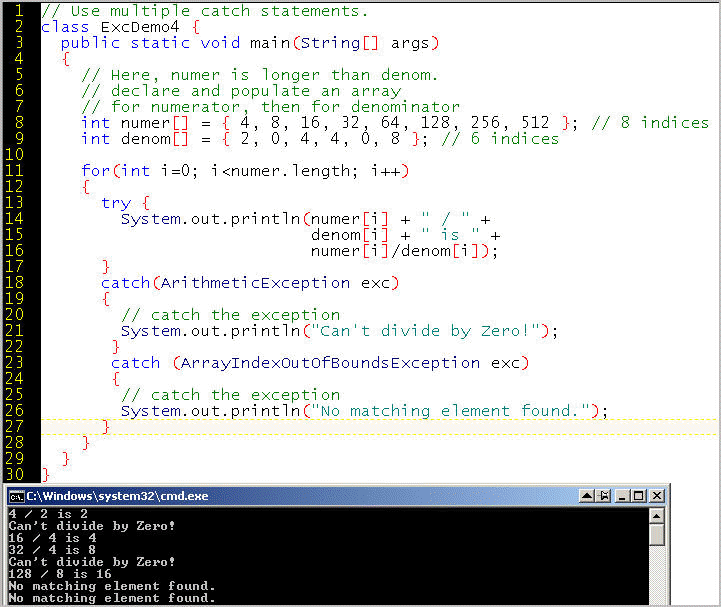Click the cmd scrollbar up arrow
The width and height of the screenshot is (721, 607).
(x=657, y=516)
